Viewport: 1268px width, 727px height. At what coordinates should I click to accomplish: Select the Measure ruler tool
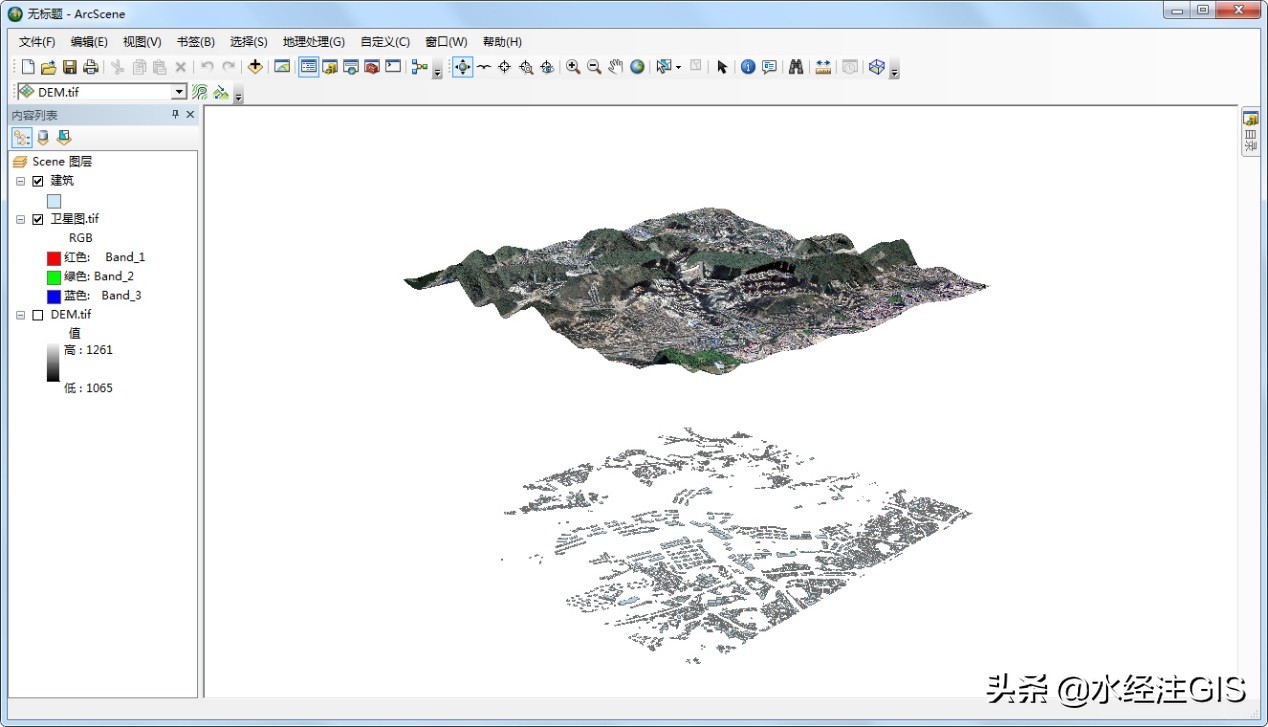click(x=823, y=67)
